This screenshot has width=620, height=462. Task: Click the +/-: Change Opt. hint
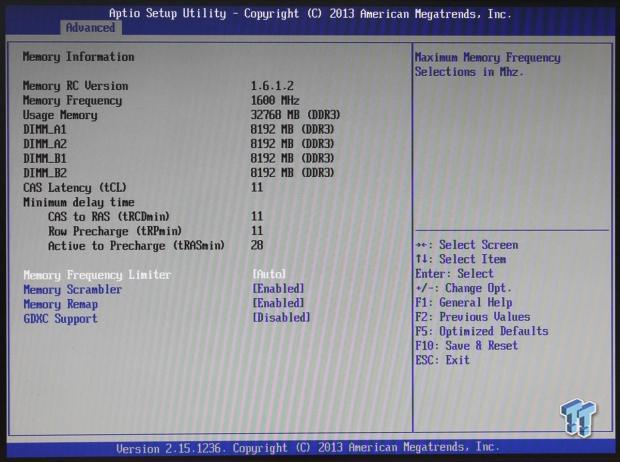click(463, 288)
